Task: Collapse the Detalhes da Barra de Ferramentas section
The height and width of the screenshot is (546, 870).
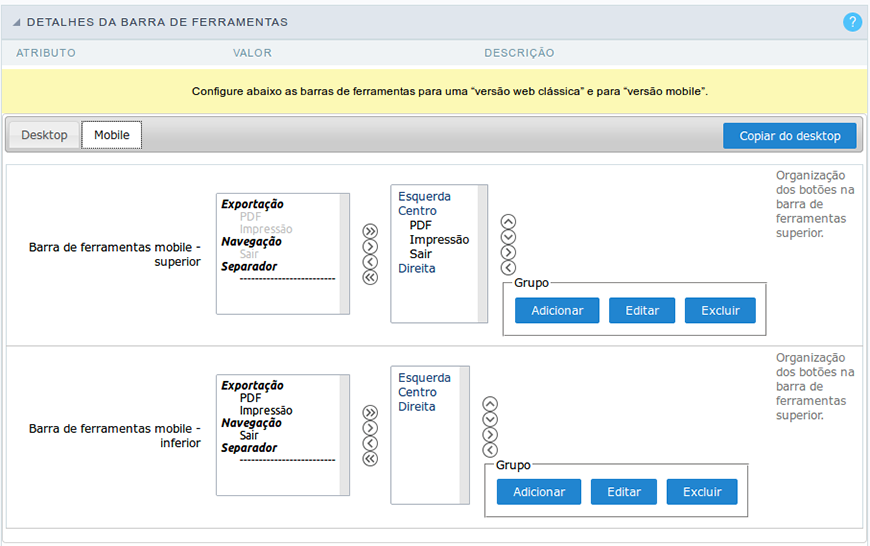Action: coord(17,23)
